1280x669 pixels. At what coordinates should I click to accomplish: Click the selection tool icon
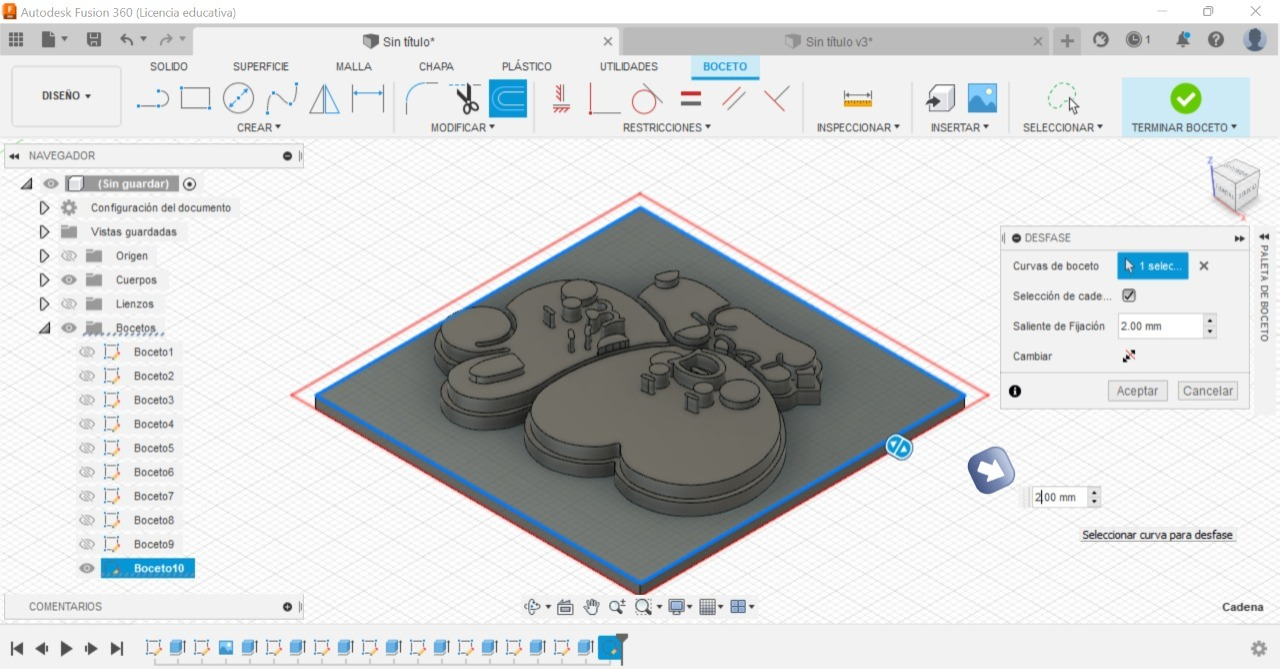[x=1063, y=98]
